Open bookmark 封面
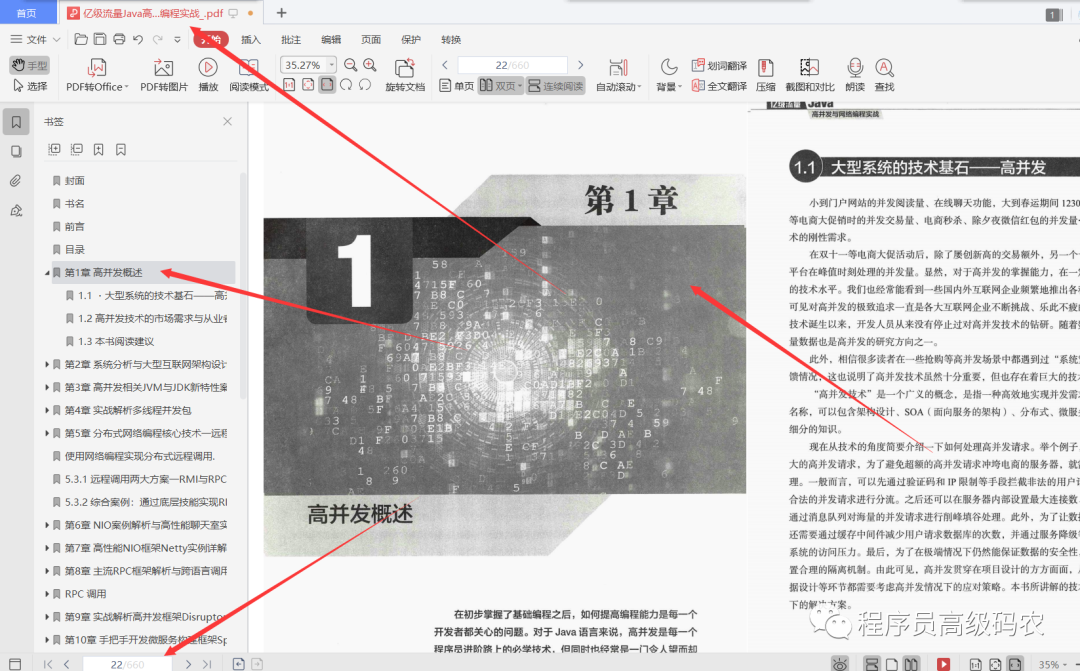This screenshot has height=671, width=1080. click(74, 180)
